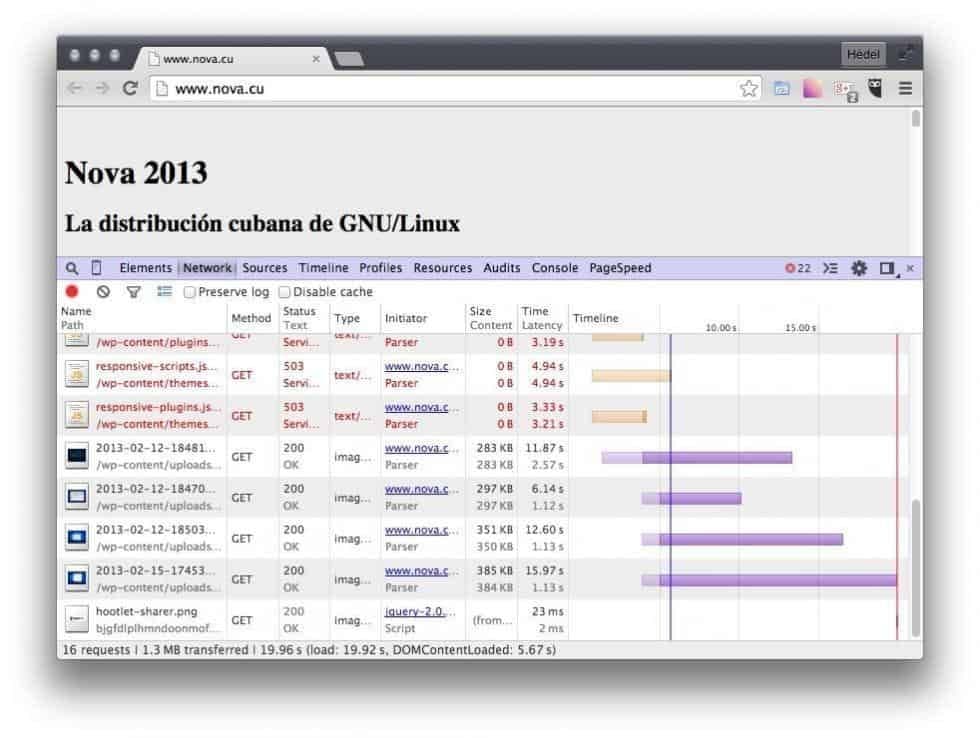Change DevTools dock side
This screenshot has height=738, width=980.
[888, 269]
